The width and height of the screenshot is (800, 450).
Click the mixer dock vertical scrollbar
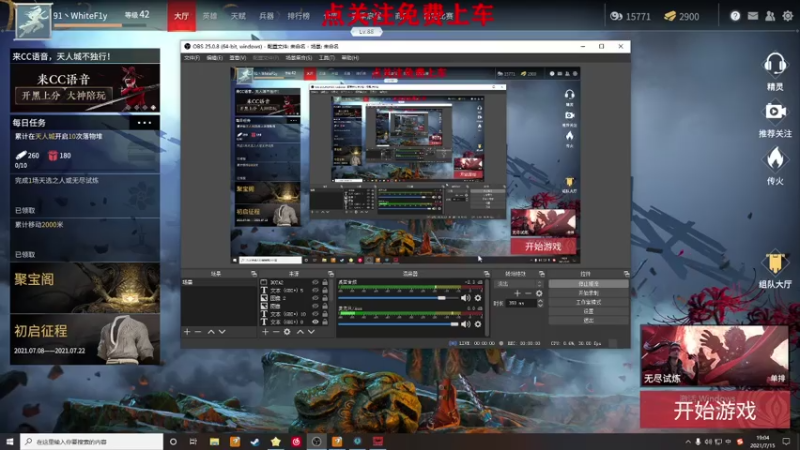(x=487, y=306)
